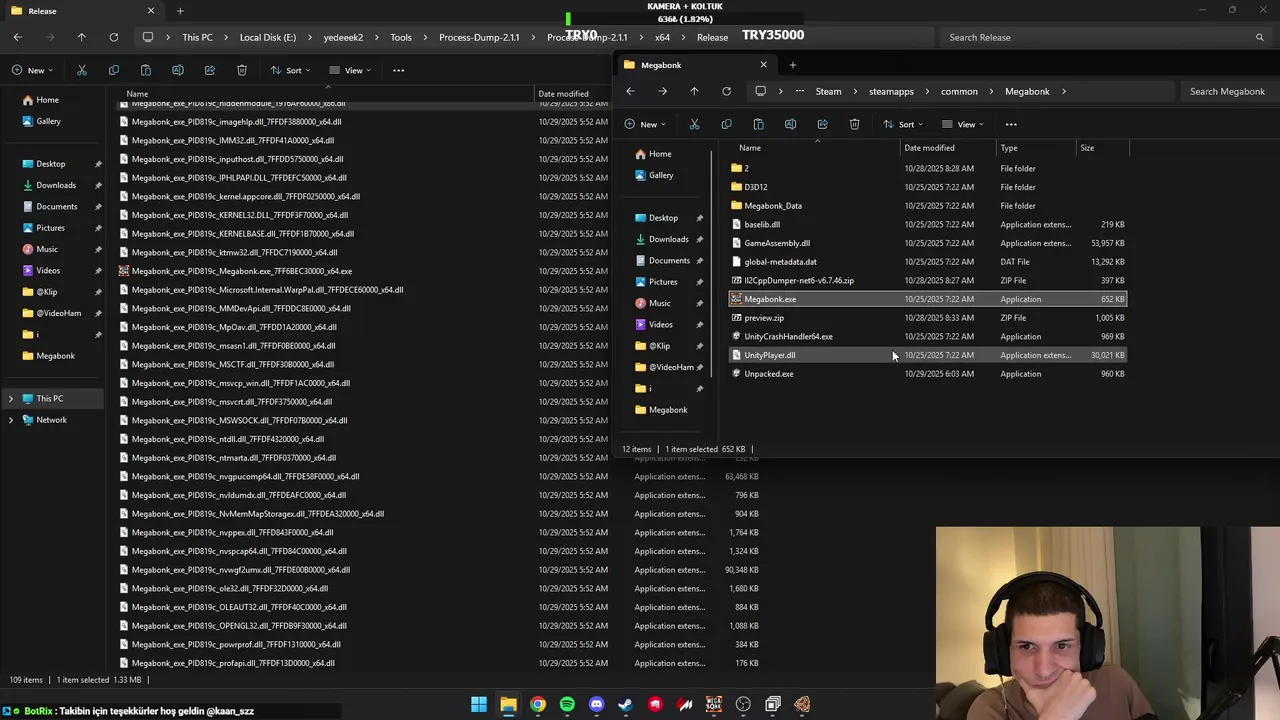The width and height of the screenshot is (1280, 720).
Task: Paste into the Megabonk window
Action: click(x=758, y=124)
